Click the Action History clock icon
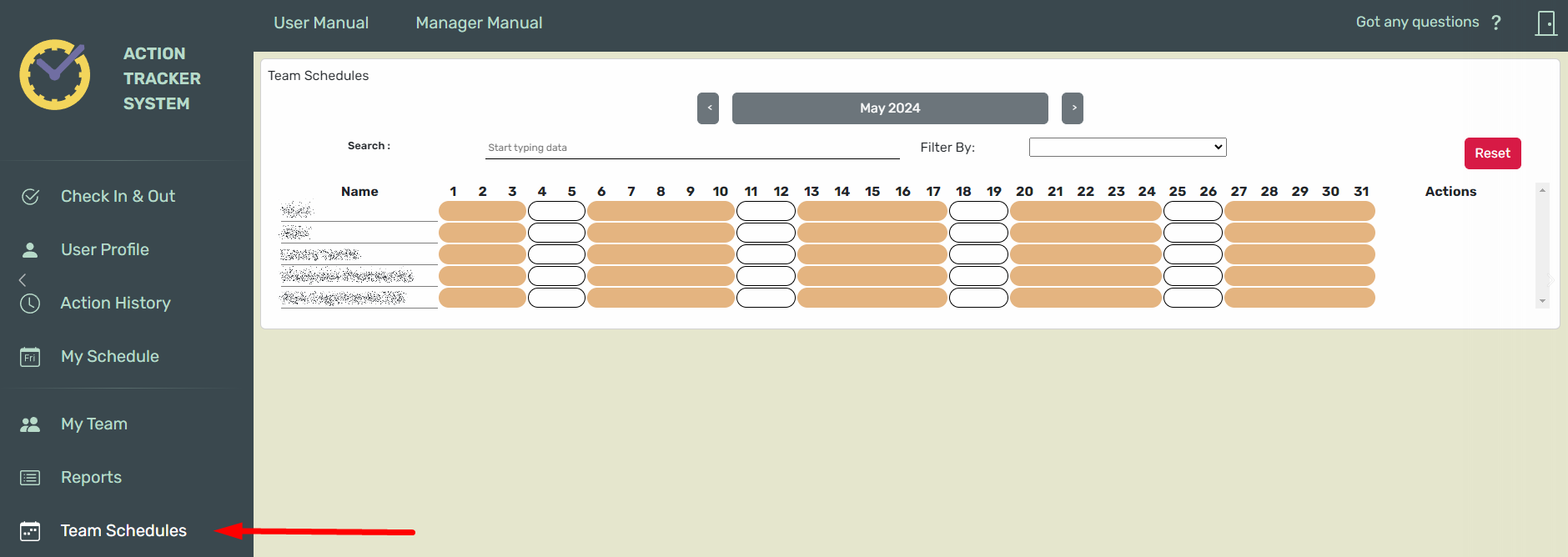Viewport: 1568px width, 557px height. [30, 304]
